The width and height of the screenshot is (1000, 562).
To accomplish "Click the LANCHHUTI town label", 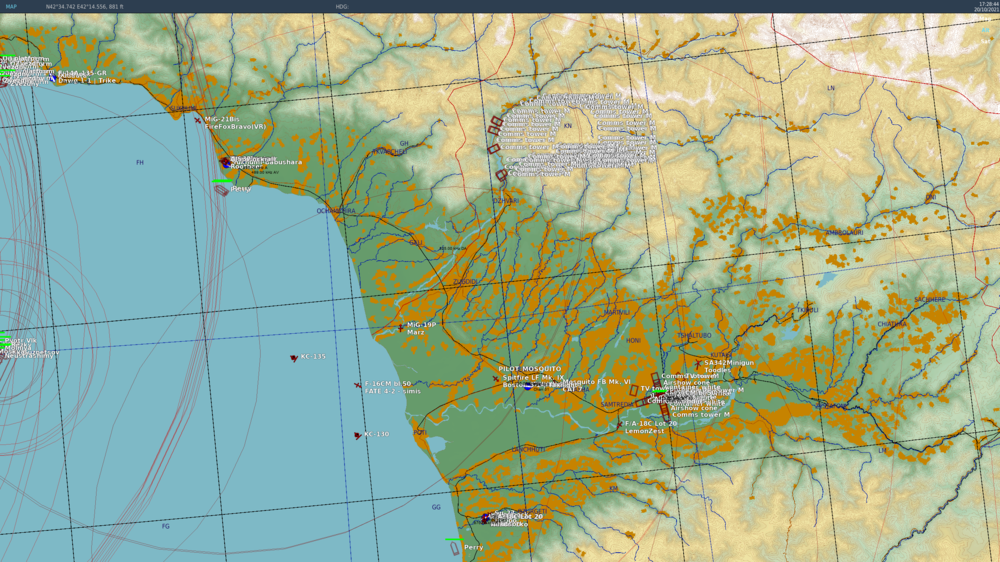I will tap(529, 450).
